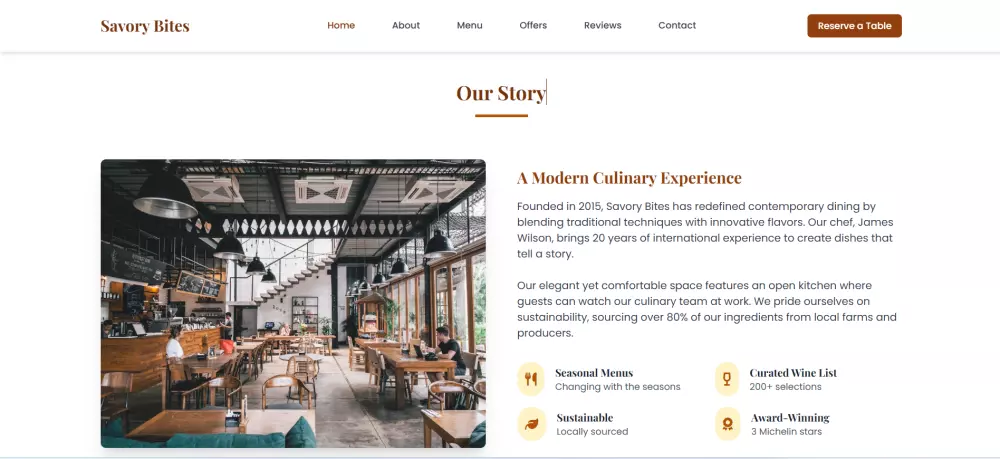Click the Curated Wine List feature title

793,373
